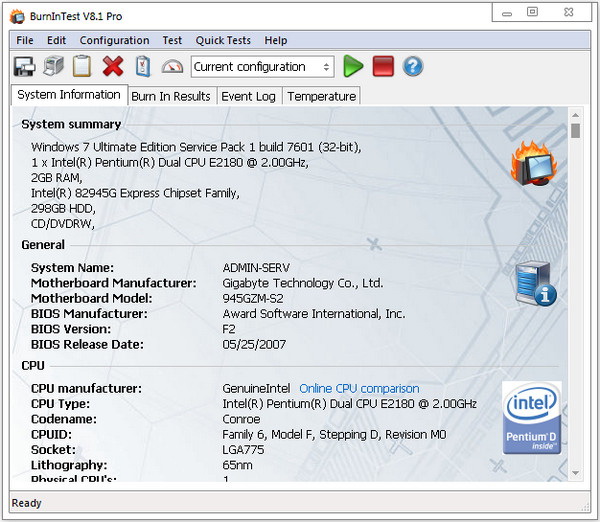Click the vertical scrollbar thumb

pyautogui.click(x=576, y=130)
